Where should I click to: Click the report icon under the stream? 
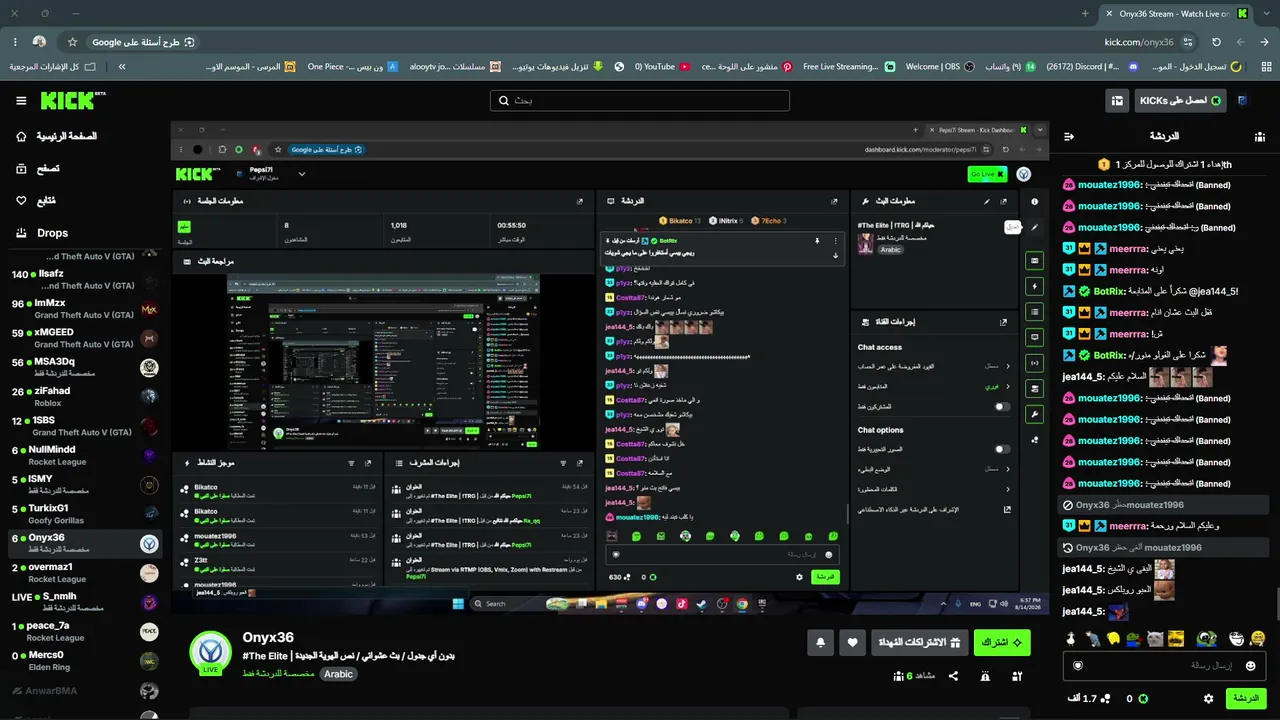point(985,676)
